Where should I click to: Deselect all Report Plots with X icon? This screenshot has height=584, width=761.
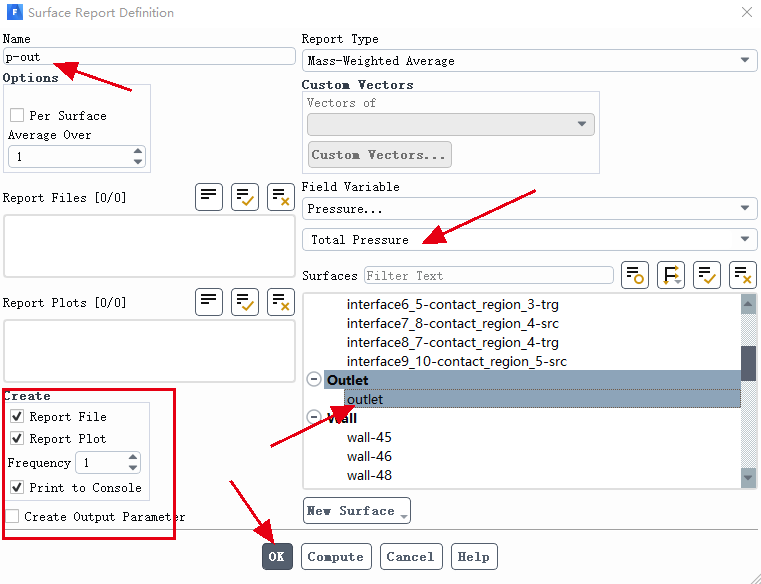(x=280, y=301)
